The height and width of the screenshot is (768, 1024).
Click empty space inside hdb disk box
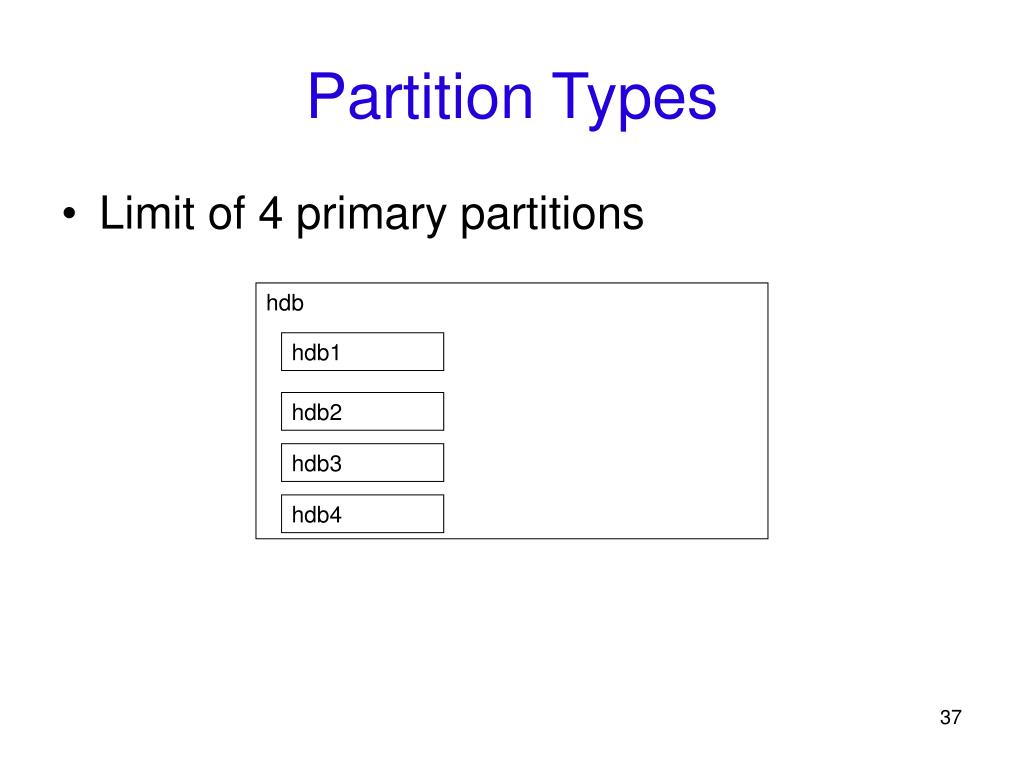click(607, 418)
